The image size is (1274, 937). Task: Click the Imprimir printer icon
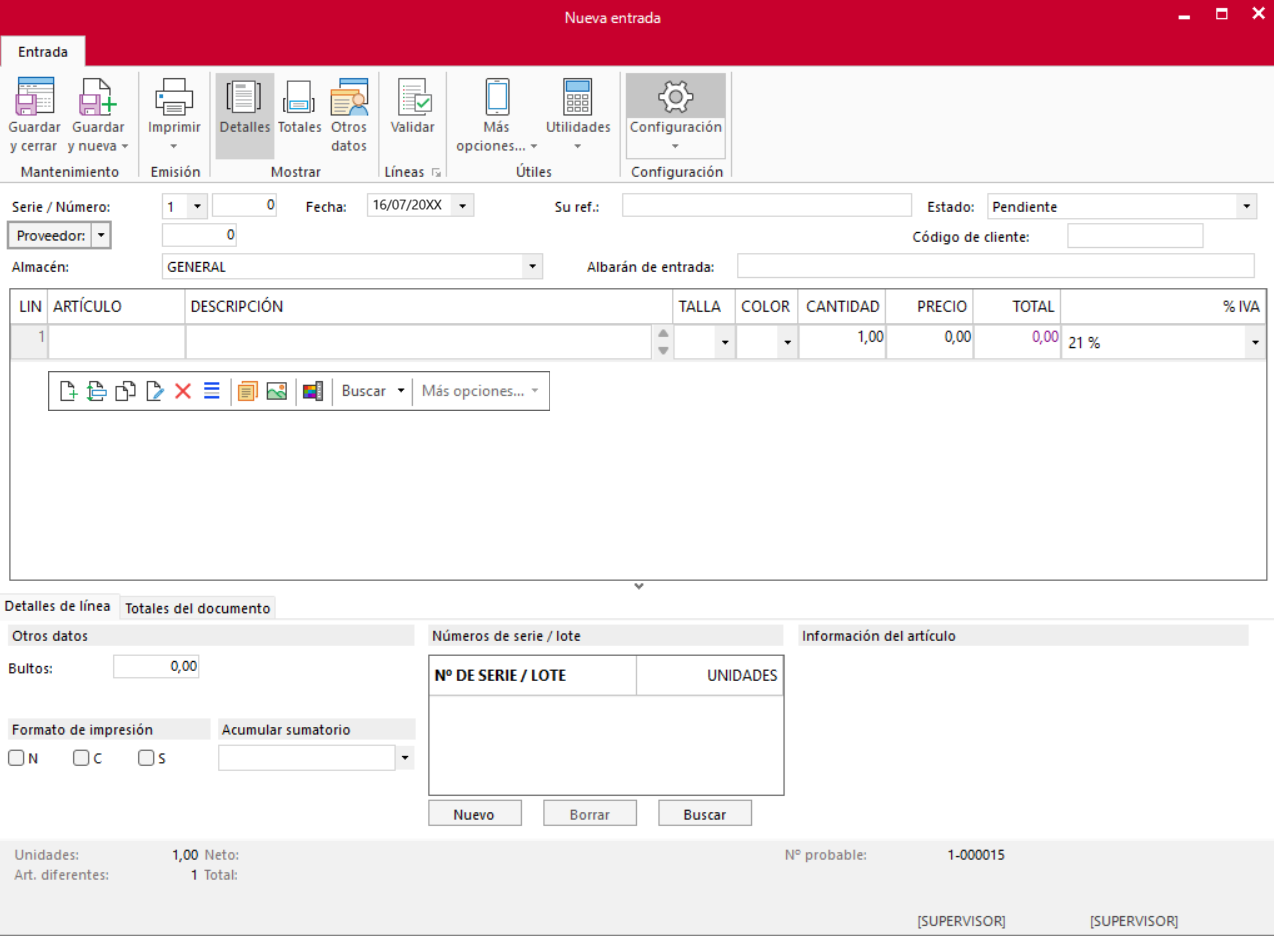coord(174,97)
